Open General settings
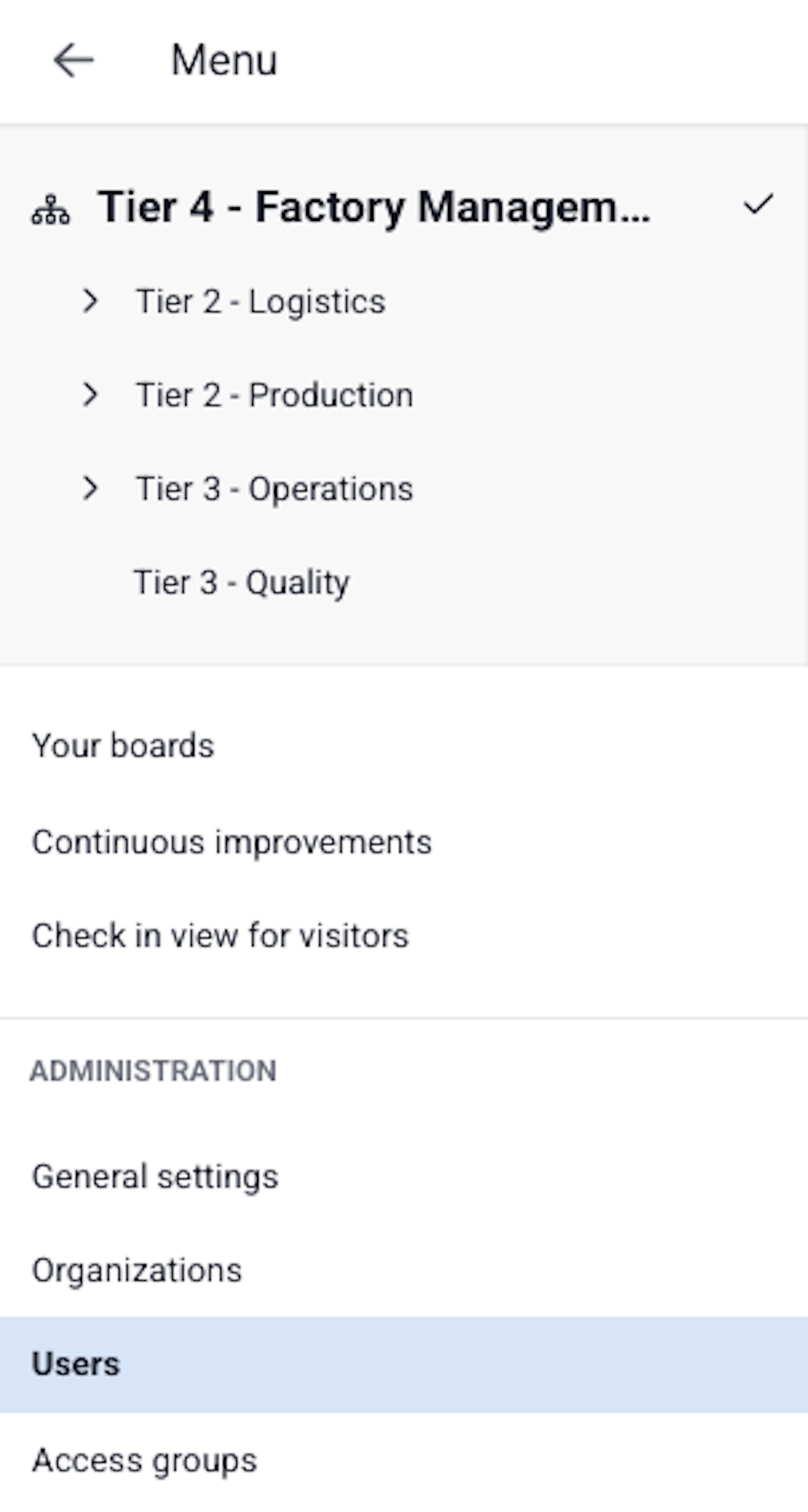The width and height of the screenshot is (808, 1512). click(155, 1177)
